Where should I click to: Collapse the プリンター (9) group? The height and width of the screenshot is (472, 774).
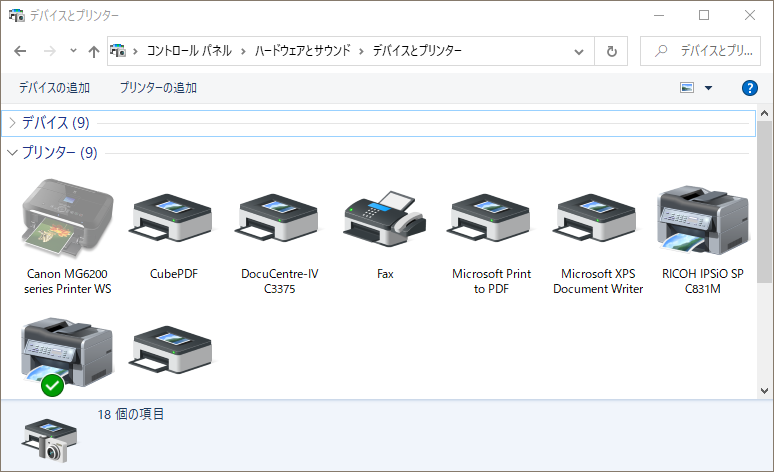[12, 153]
